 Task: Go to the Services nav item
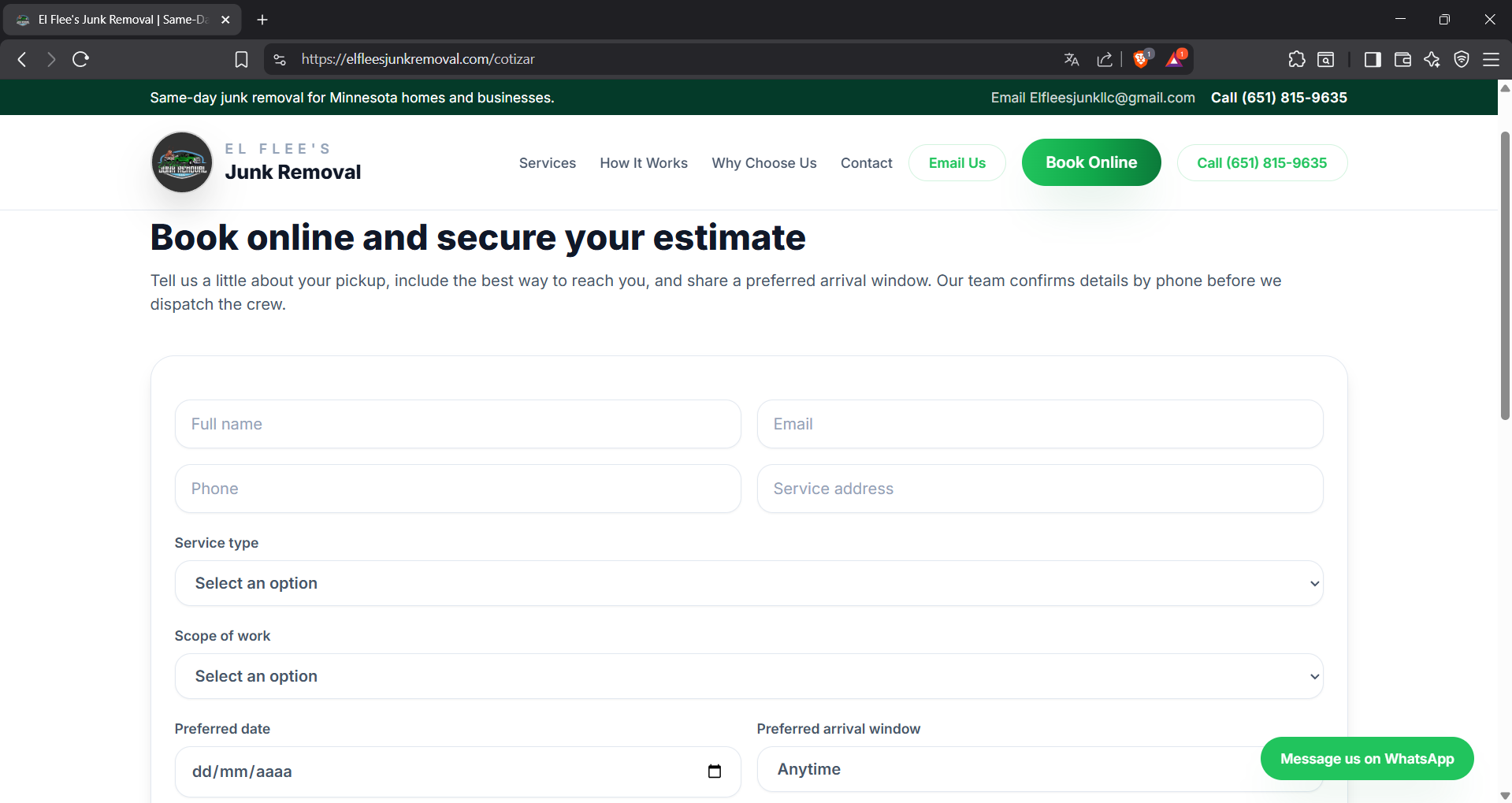pyautogui.click(x=547, y=163)
